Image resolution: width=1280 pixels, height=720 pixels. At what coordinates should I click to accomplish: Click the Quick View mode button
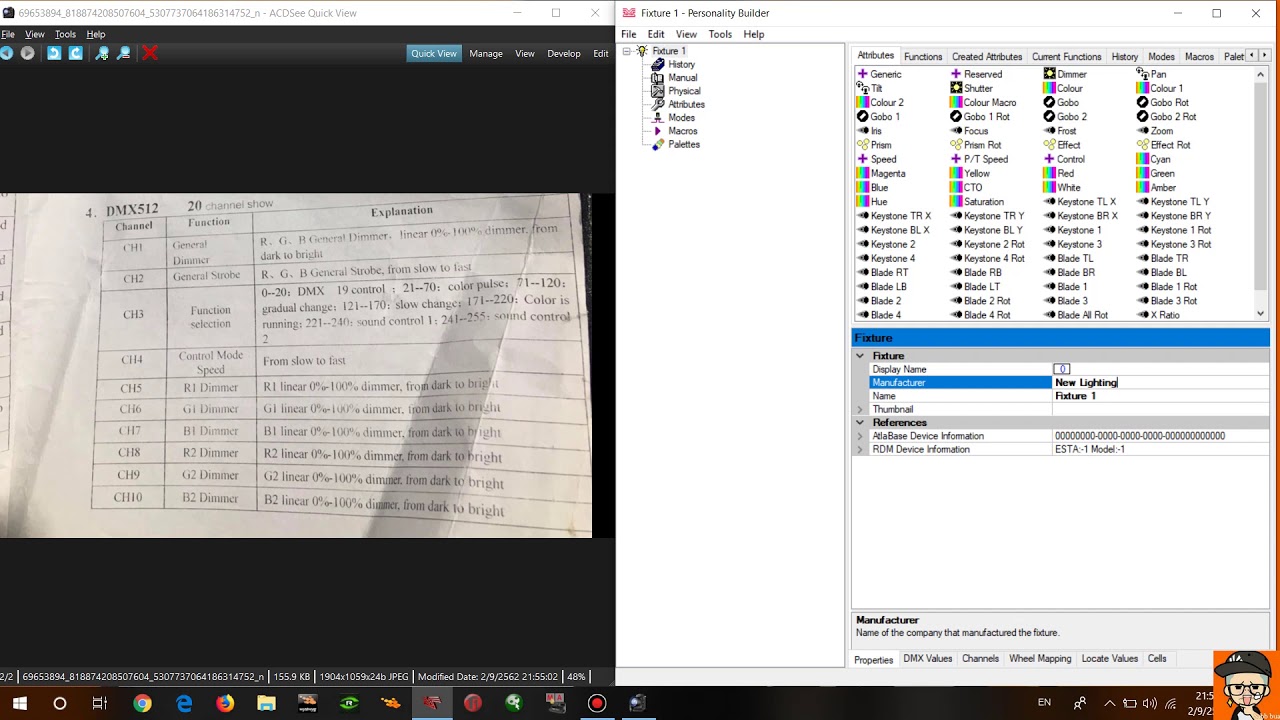[434, 54]
